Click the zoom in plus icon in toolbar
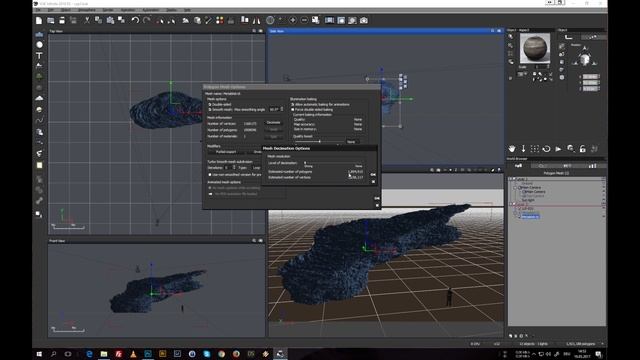Image resolution: width=640 pixels, height=360 pixels. pyautogui.click(x=293, y=20)
